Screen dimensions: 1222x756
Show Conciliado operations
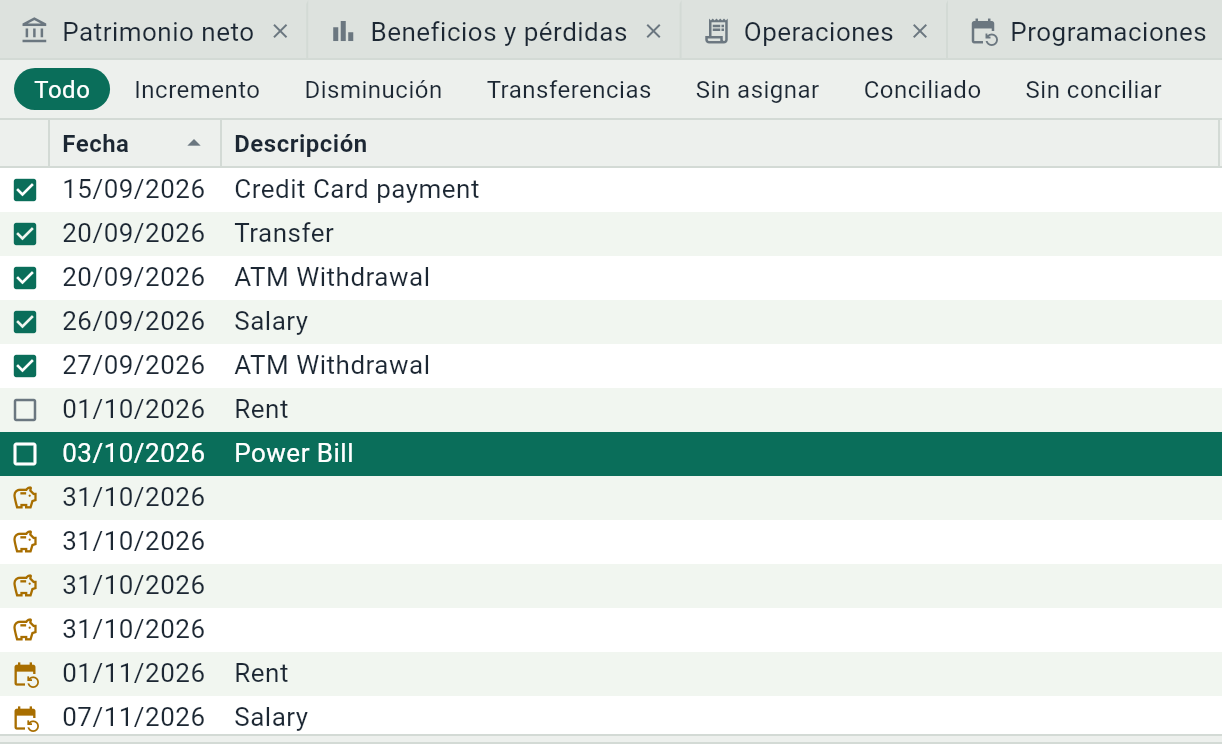click(922, 90)
